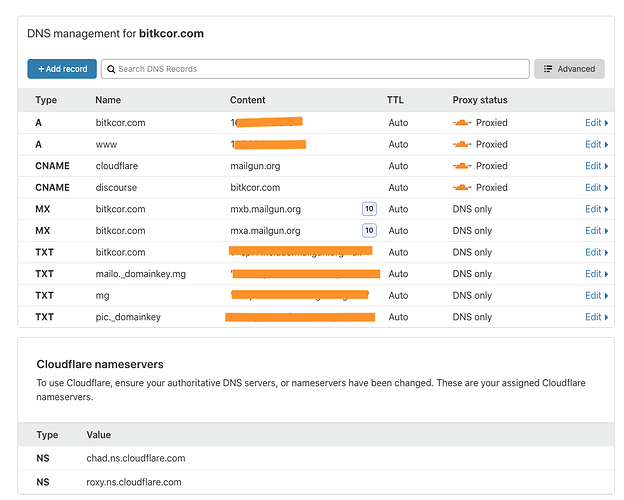
Task: Click the Cloudflare nameservers heading
Action: click(x=100, y=364)
